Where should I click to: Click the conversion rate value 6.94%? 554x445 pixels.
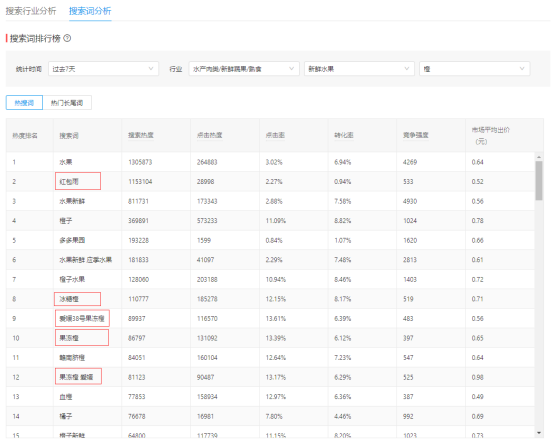343,162
